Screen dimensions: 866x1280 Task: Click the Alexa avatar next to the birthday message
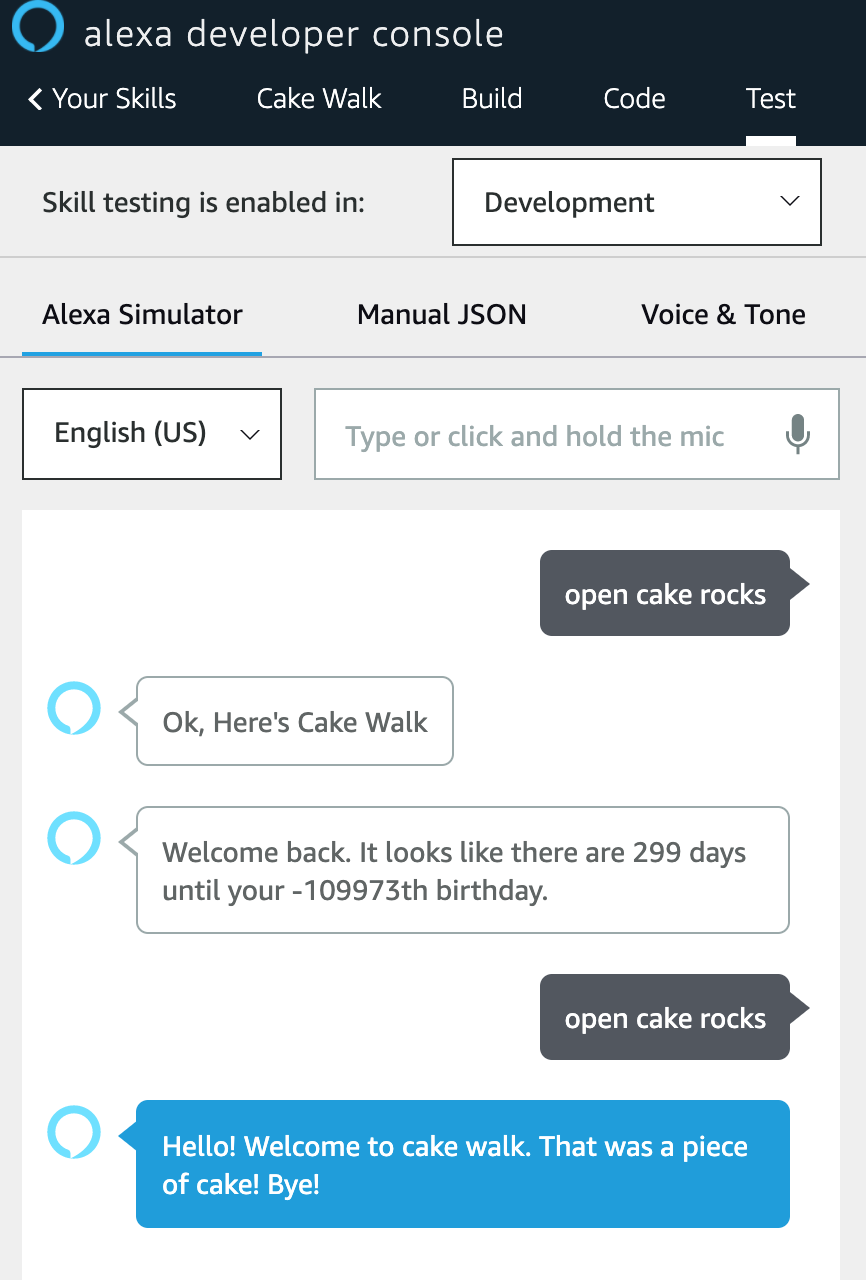tap(75, 838)
